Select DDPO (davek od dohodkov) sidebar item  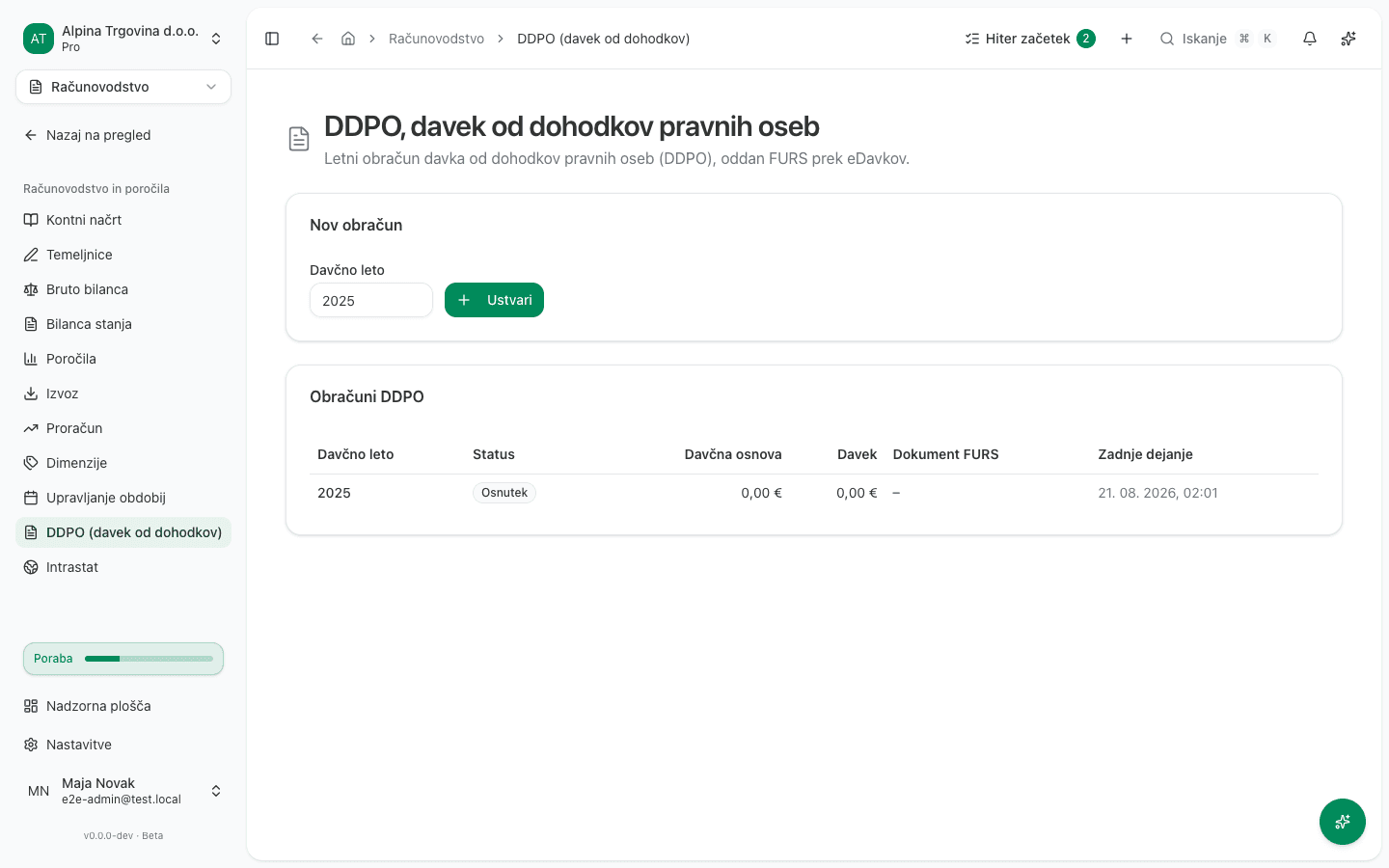pyautogui.click(x=123, y=532)
